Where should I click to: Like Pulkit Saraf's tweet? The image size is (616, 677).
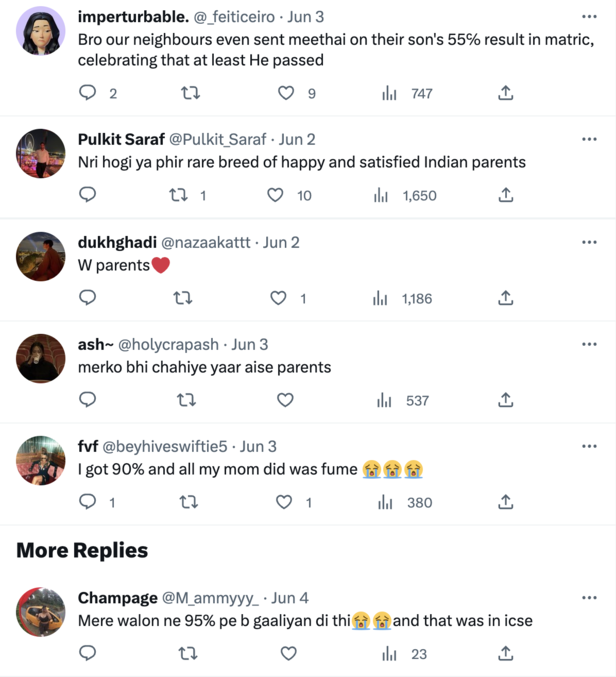(x=275, y=195)
